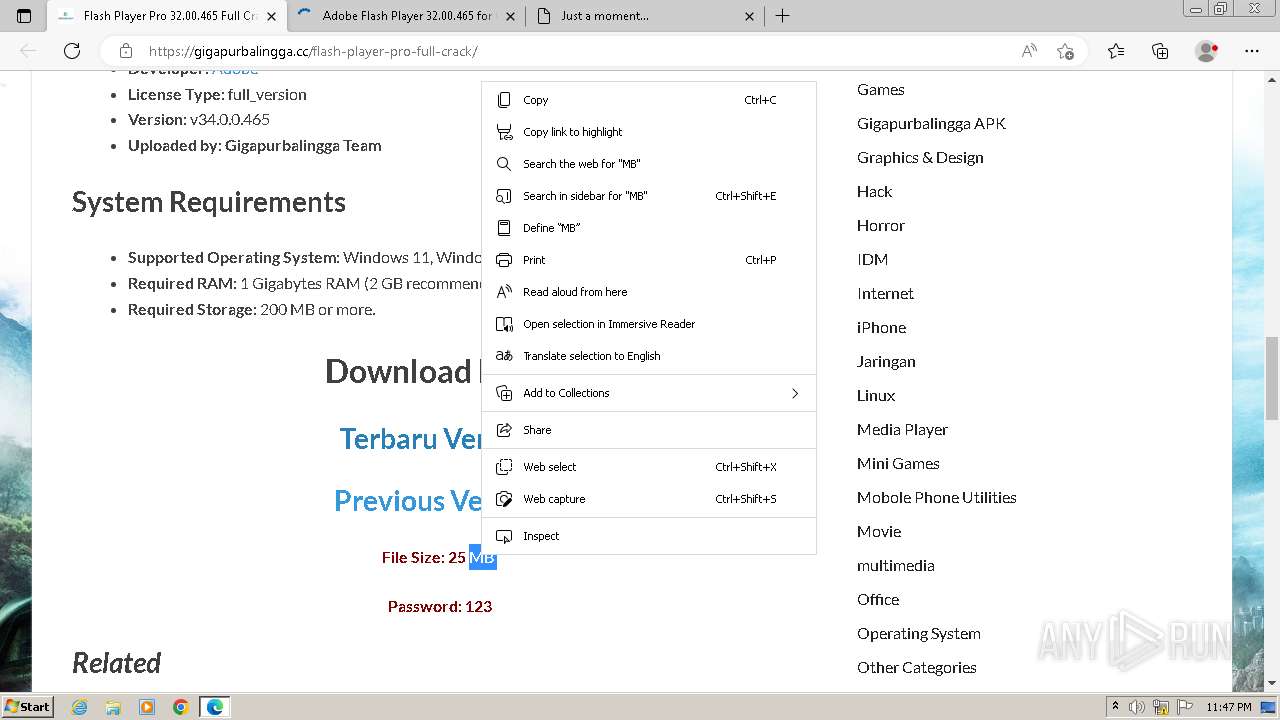Screen dimensions: 1280x720
Task: Select Web select menu entry
Action: 649,467
